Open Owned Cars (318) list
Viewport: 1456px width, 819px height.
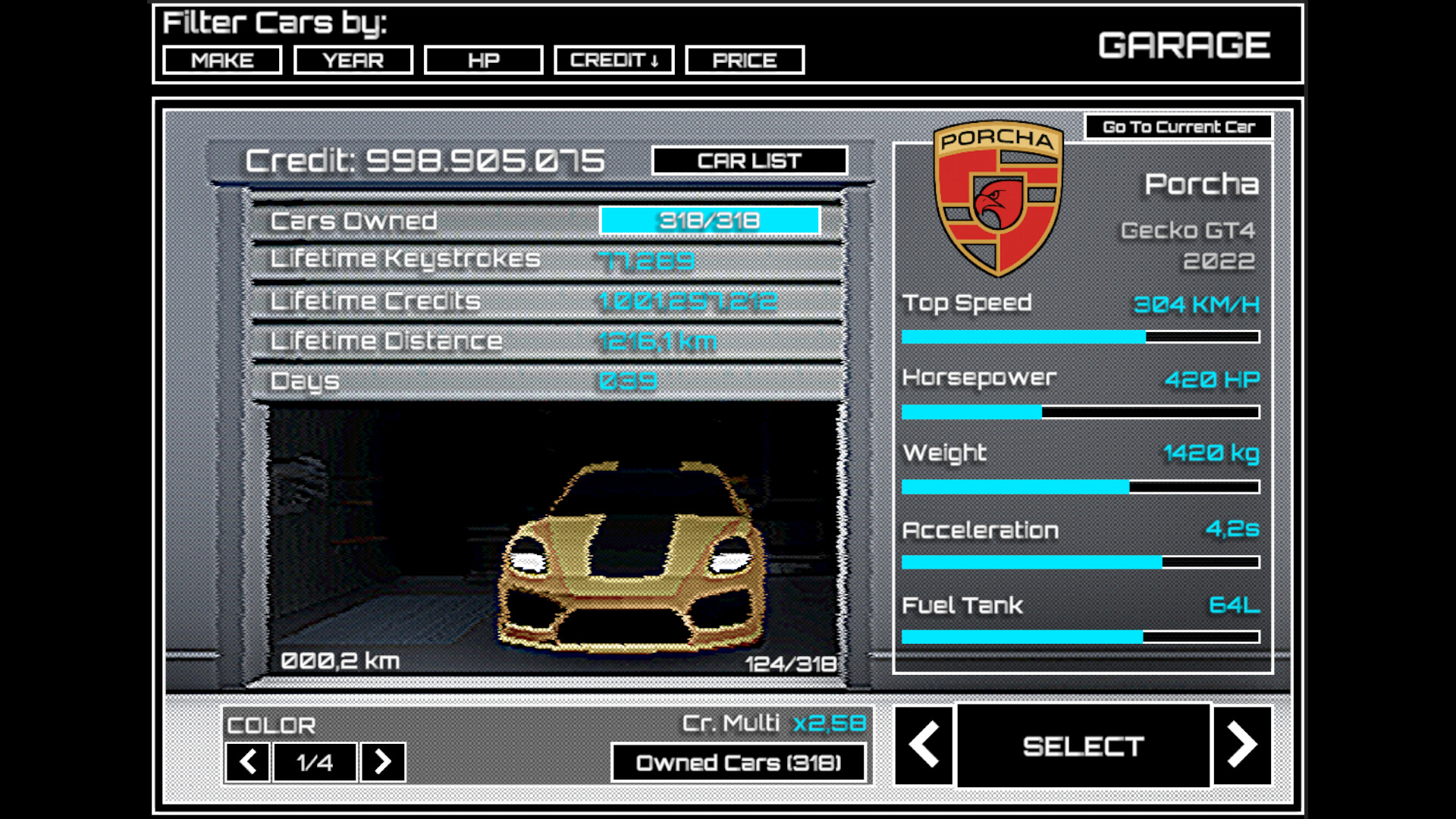740,763
